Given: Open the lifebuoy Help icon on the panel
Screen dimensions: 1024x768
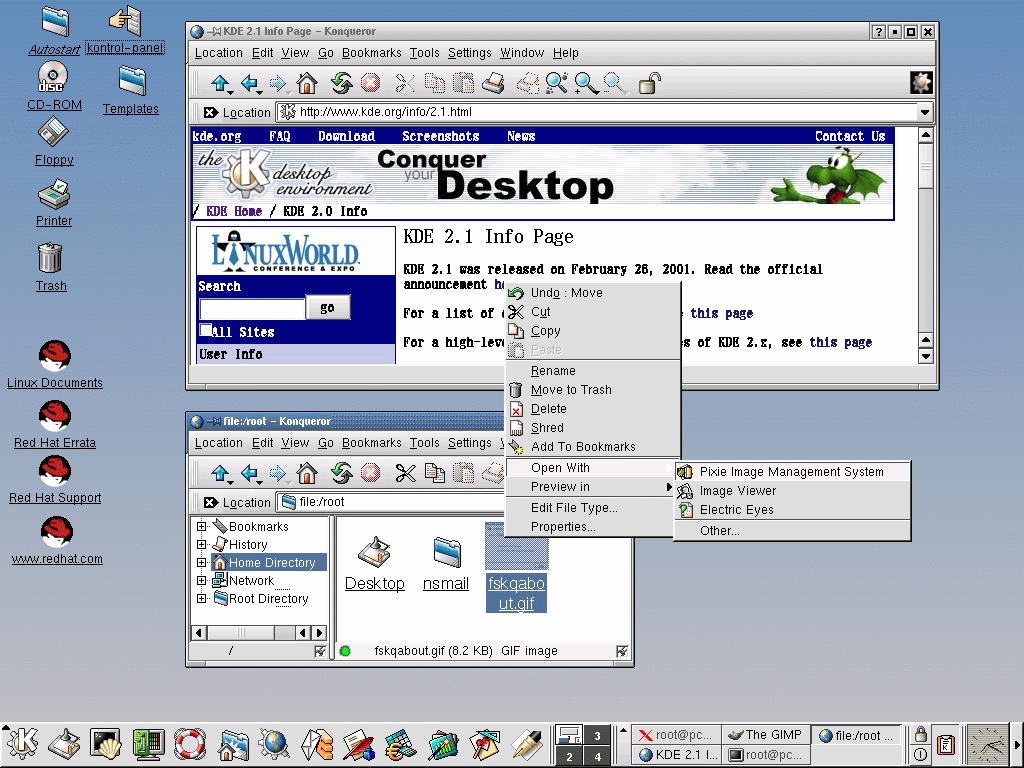Looking at the screenshot, I should pyautogui.click(x=190, y=744).
